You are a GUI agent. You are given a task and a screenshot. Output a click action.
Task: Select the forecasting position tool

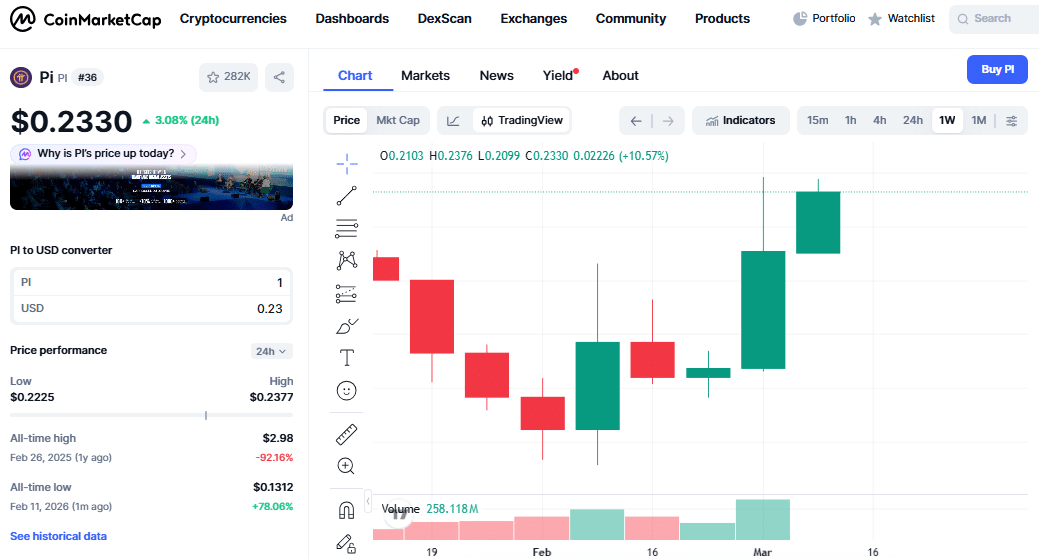click(x=347, y=293)
